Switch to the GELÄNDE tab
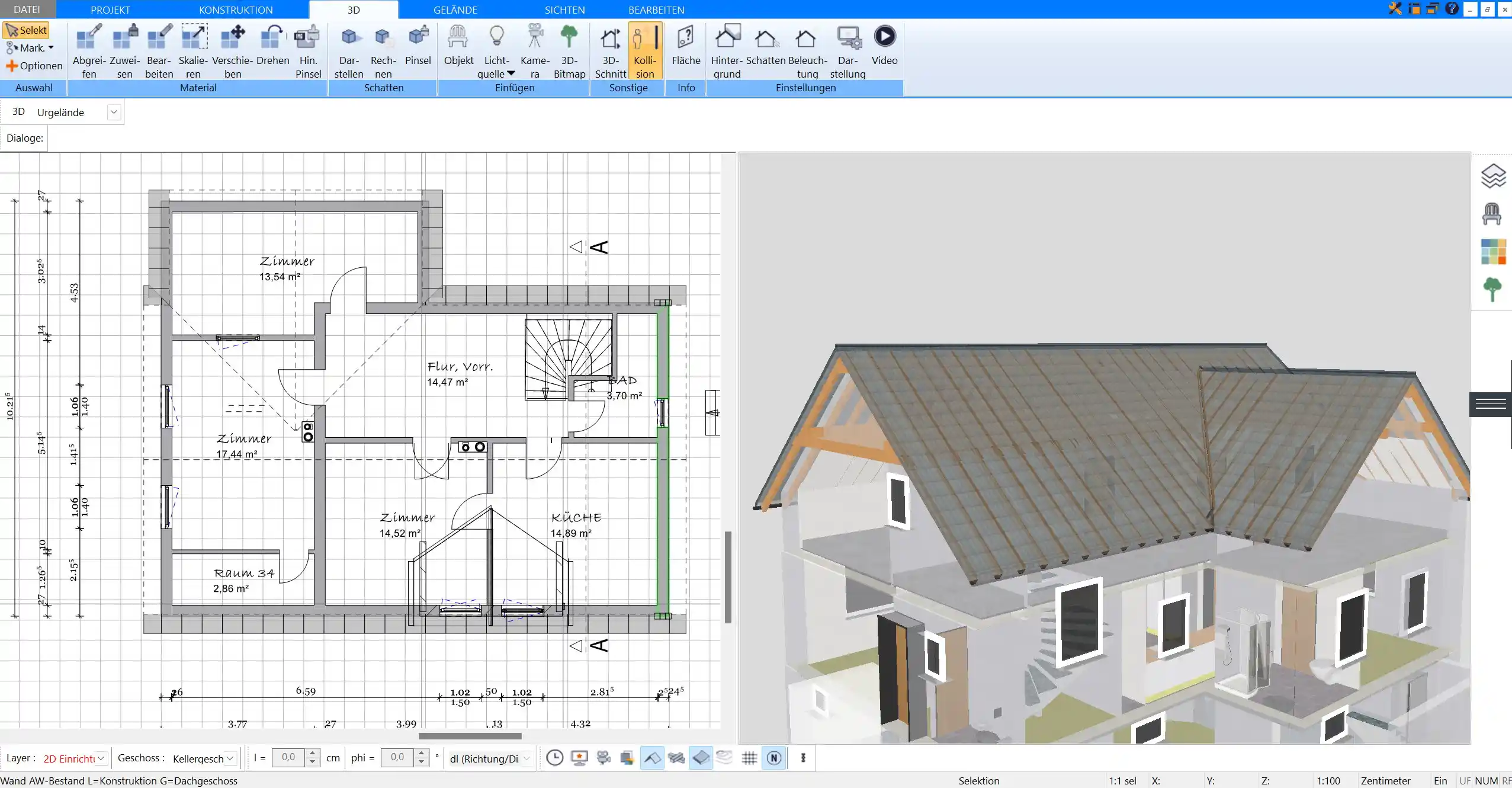The width and height of the screenshot is (1512, 788). click(455, 9)
